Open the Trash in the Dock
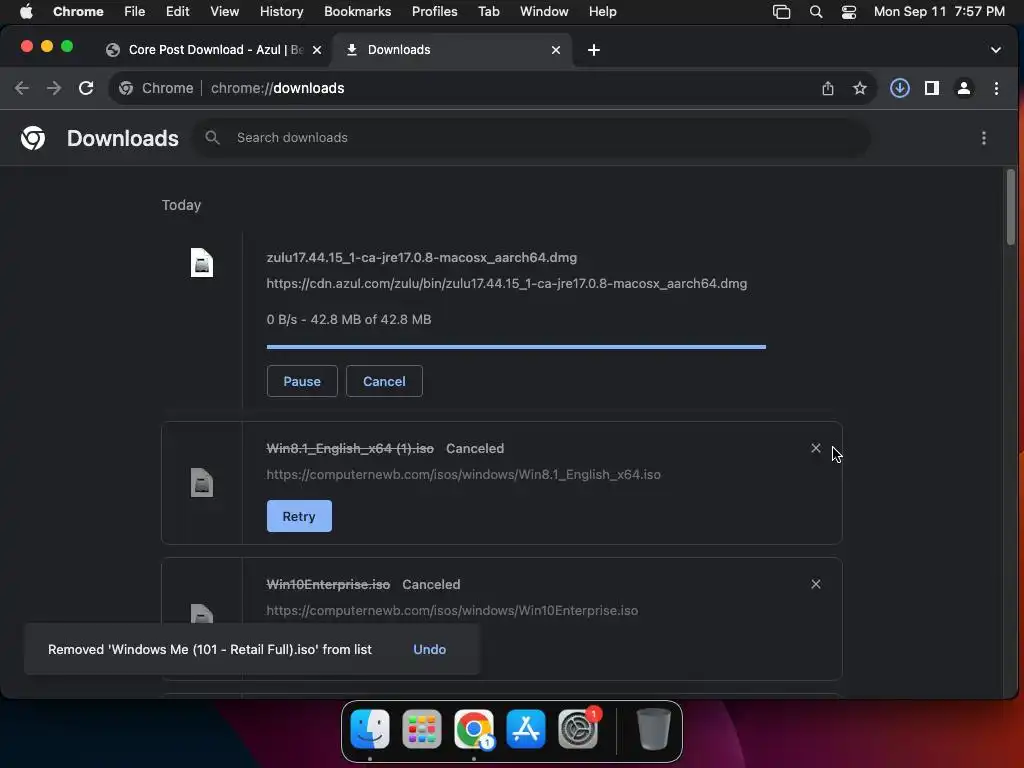This screenshot has height=768, width=1024. [653, 729]
